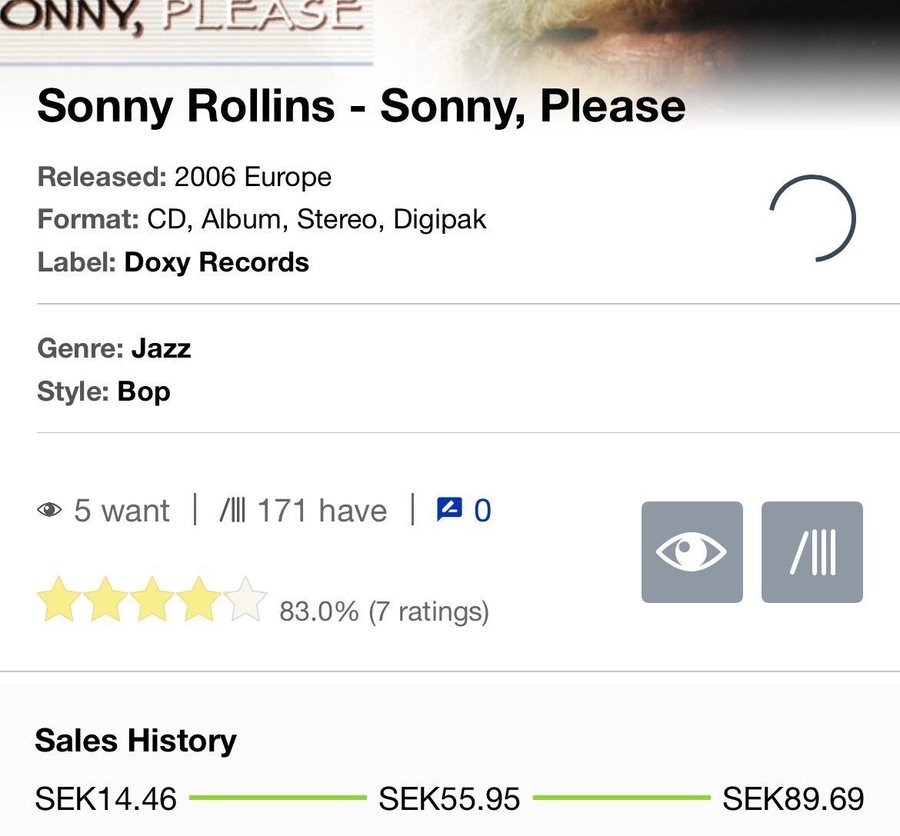Open comments via blue speech bubble icon

point(449,510)
